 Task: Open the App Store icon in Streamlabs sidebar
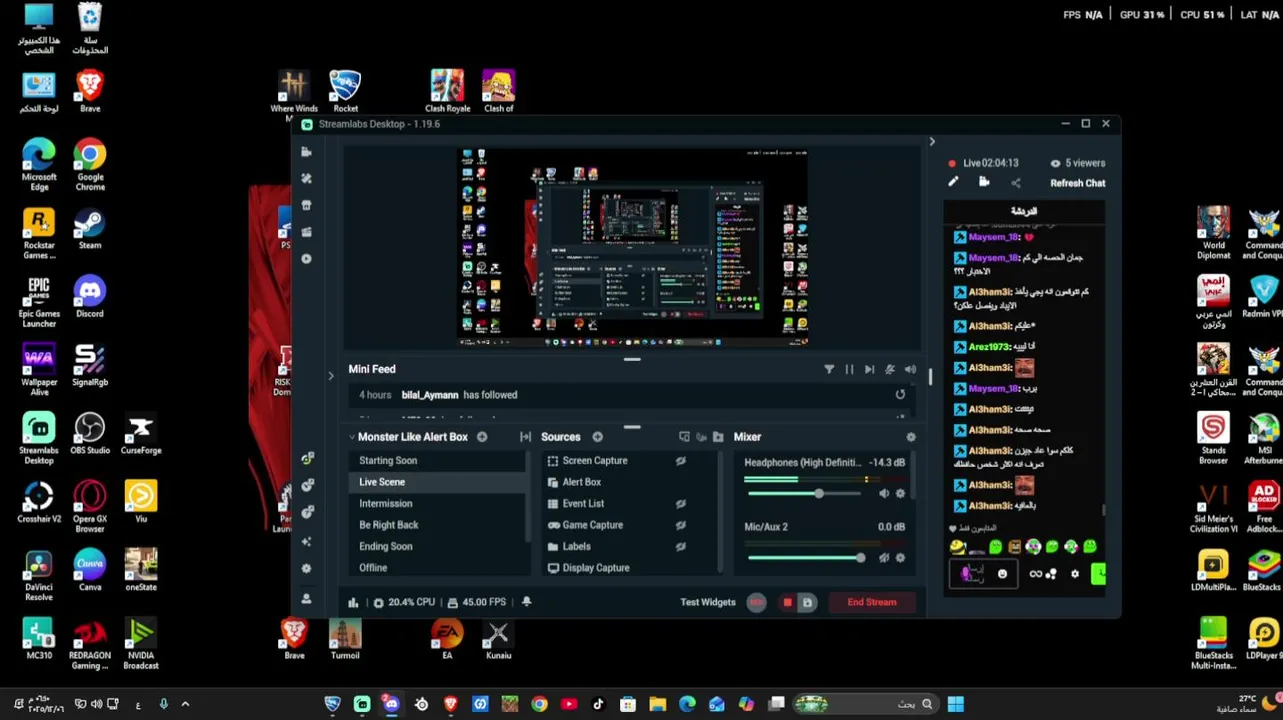[306, 205]
